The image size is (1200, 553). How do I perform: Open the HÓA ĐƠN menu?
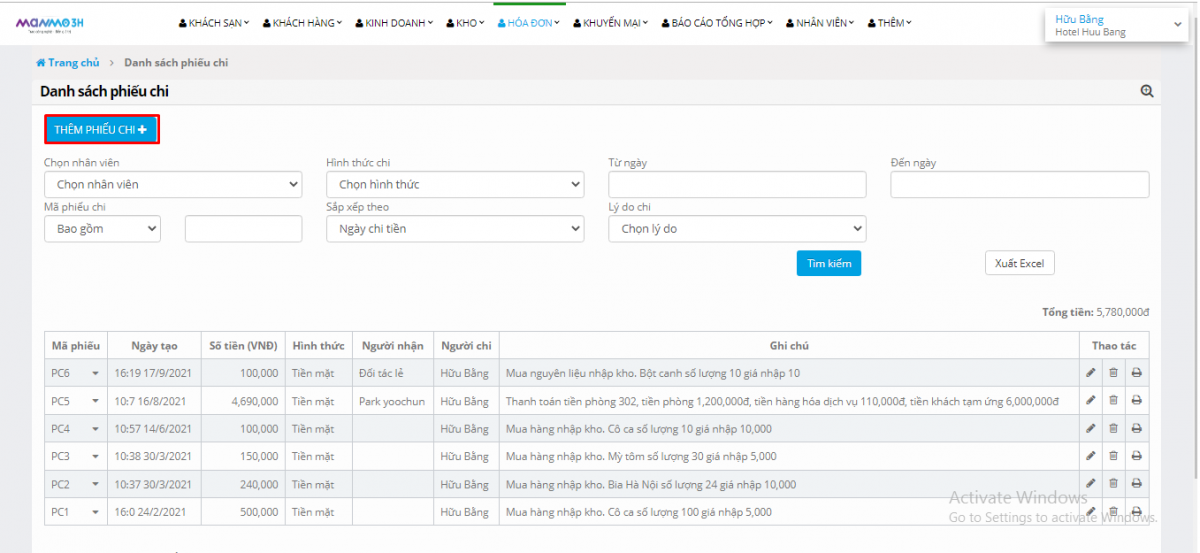(529, 23)
